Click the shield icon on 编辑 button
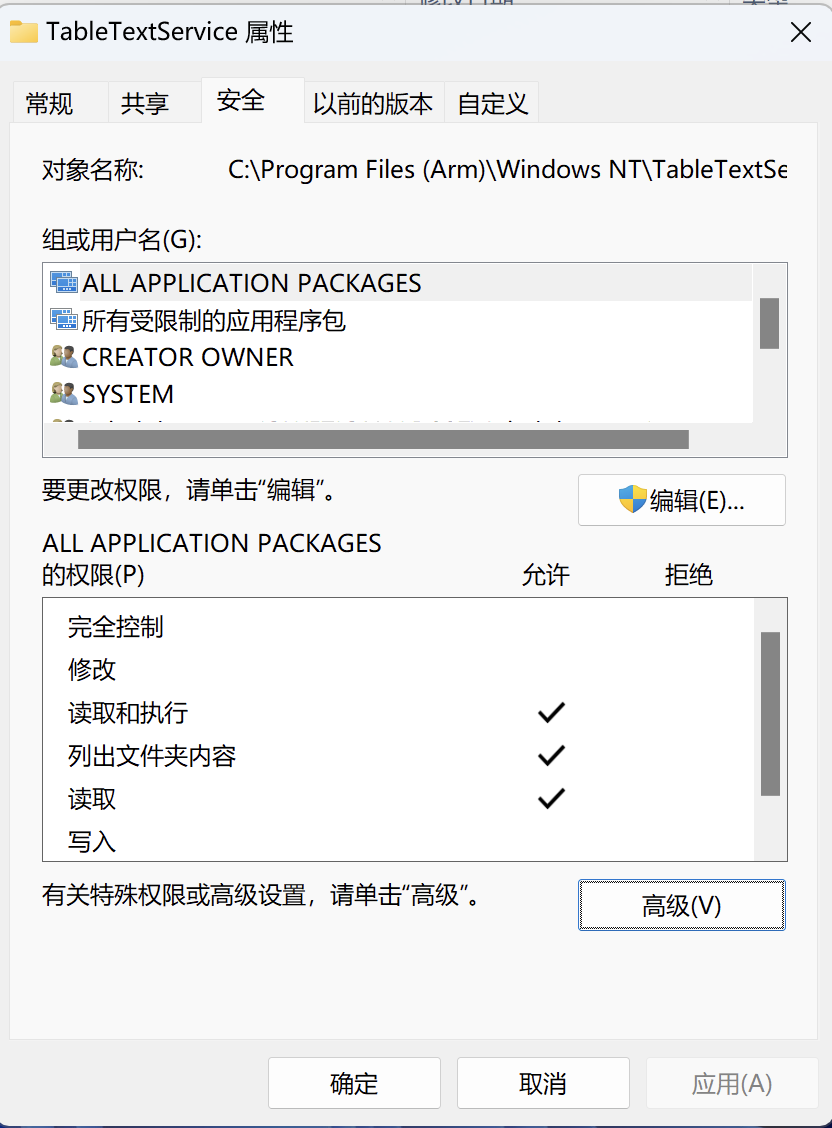Viewport: 832px width, 1128px height. pos(633,499)
